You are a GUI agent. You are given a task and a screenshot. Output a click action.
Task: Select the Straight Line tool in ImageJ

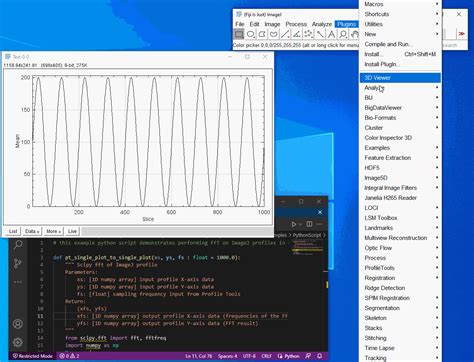click(285, 34)
